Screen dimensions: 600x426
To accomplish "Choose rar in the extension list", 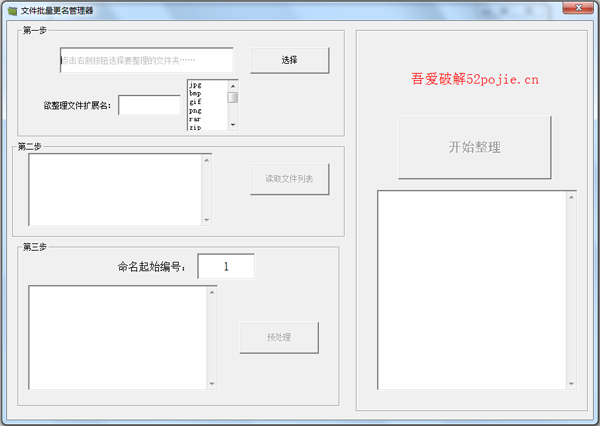I will point(196,119).
